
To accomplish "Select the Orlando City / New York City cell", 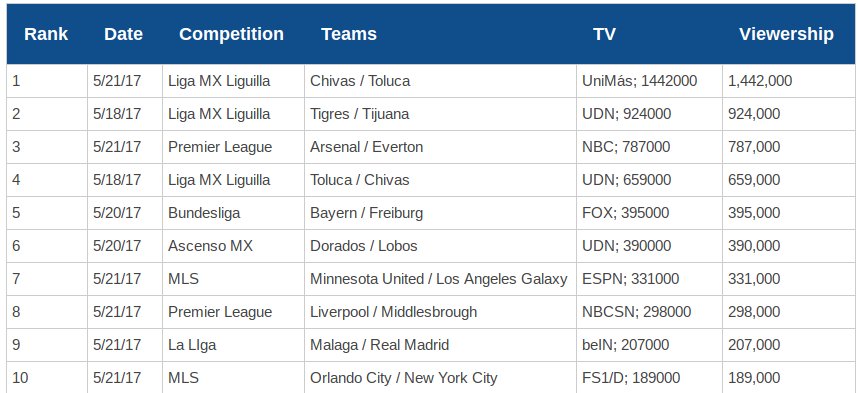I will tap(440, 377).
